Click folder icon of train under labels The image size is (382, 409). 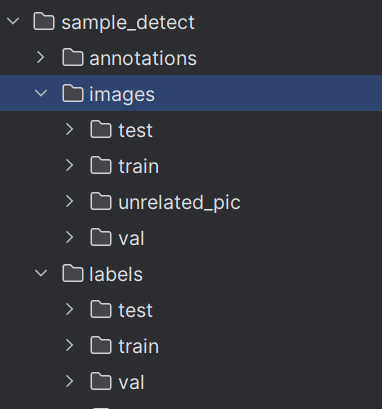click(101, 346)
